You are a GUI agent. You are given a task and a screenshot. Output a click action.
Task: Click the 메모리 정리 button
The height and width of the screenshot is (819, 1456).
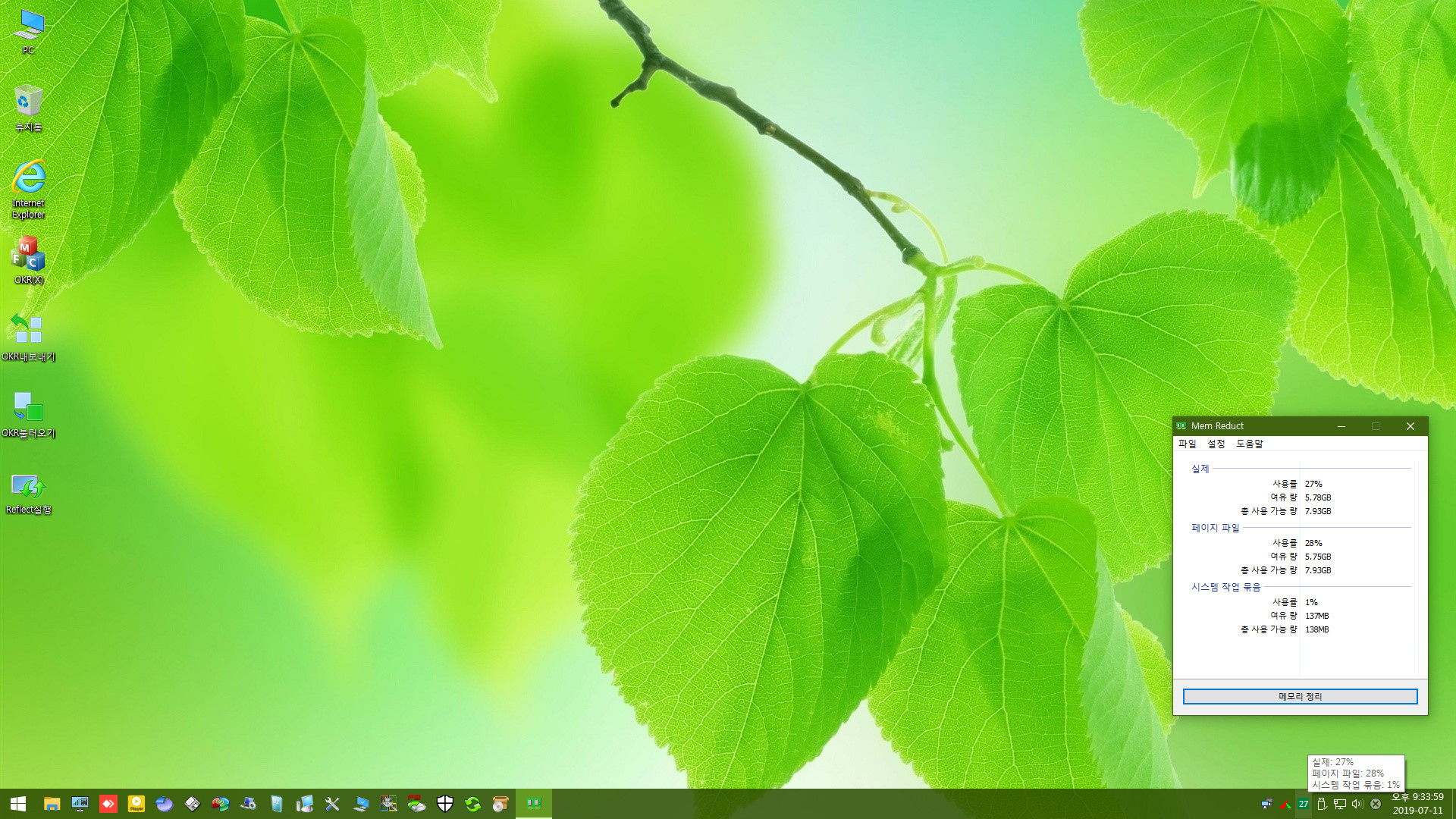1300,696
